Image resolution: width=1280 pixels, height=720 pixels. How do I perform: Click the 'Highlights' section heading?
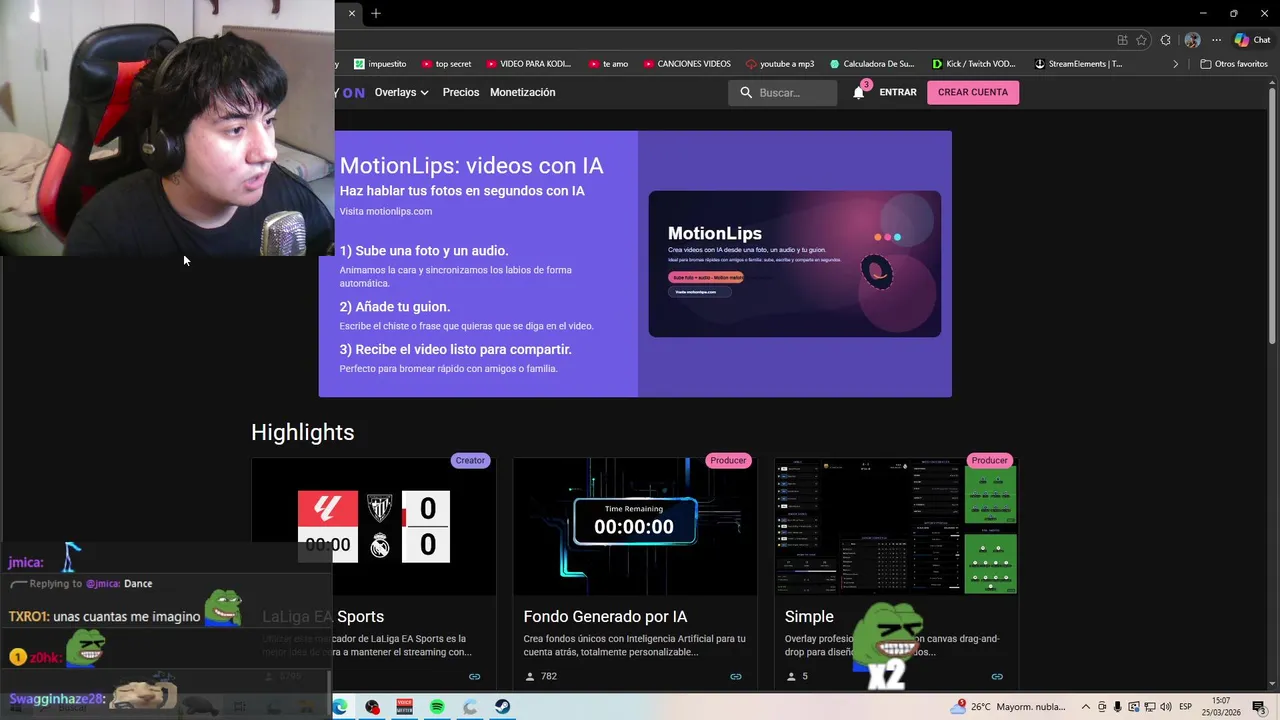pyautogui.click(x=302, y=432)
